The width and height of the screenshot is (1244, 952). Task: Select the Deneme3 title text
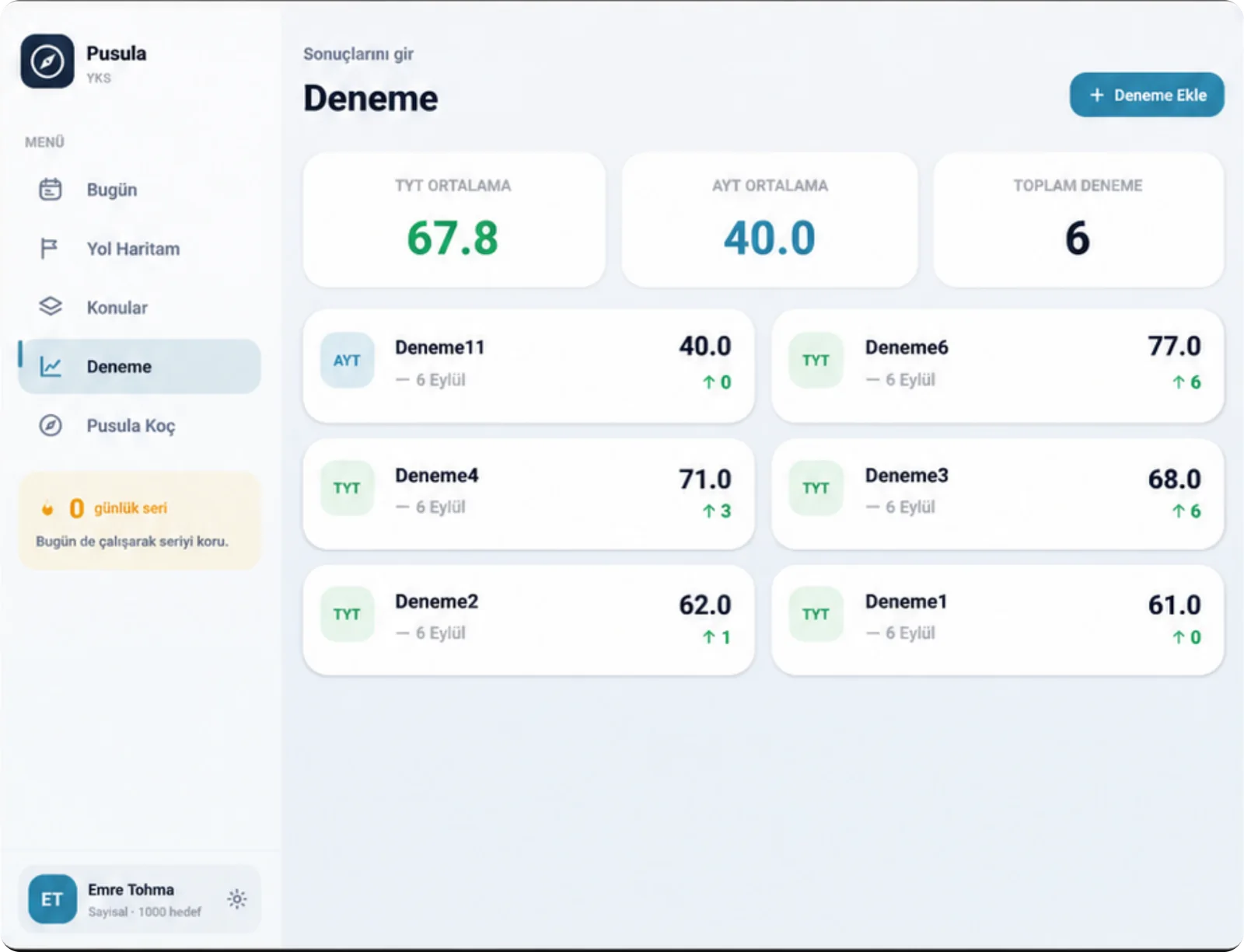pyautogui.click(x=907, y=475)
